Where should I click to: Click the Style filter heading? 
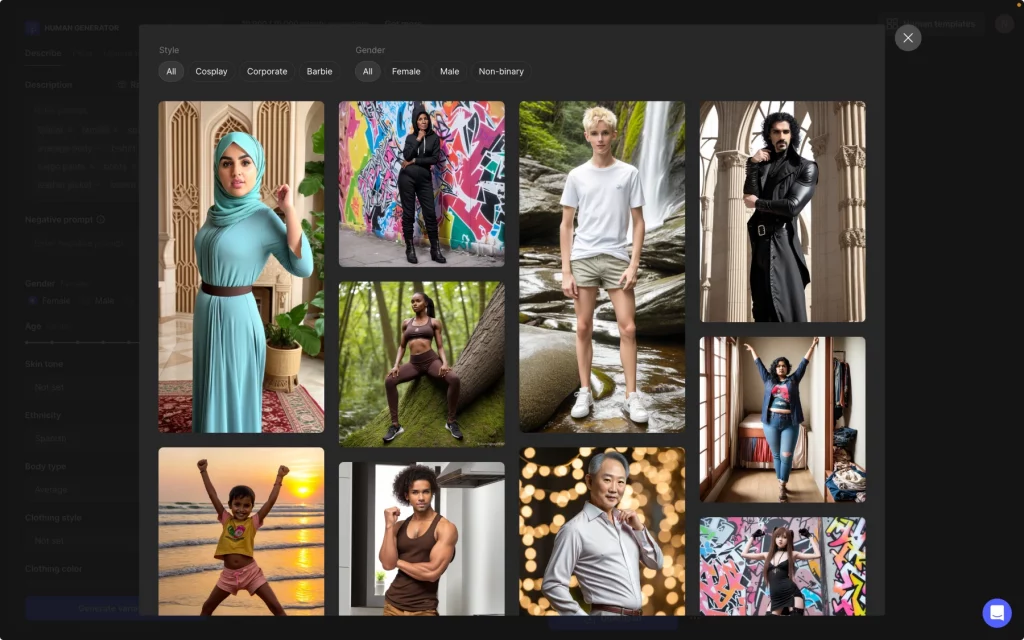pos(169,50)
